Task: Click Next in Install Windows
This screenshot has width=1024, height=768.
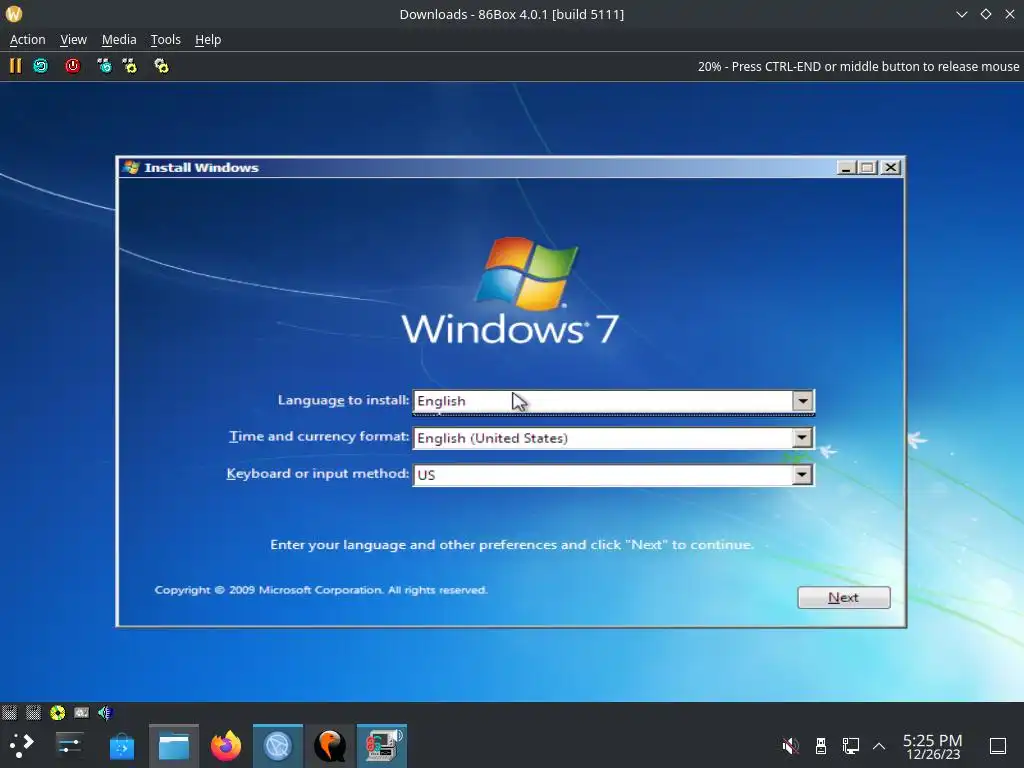Action: (843, 598)
